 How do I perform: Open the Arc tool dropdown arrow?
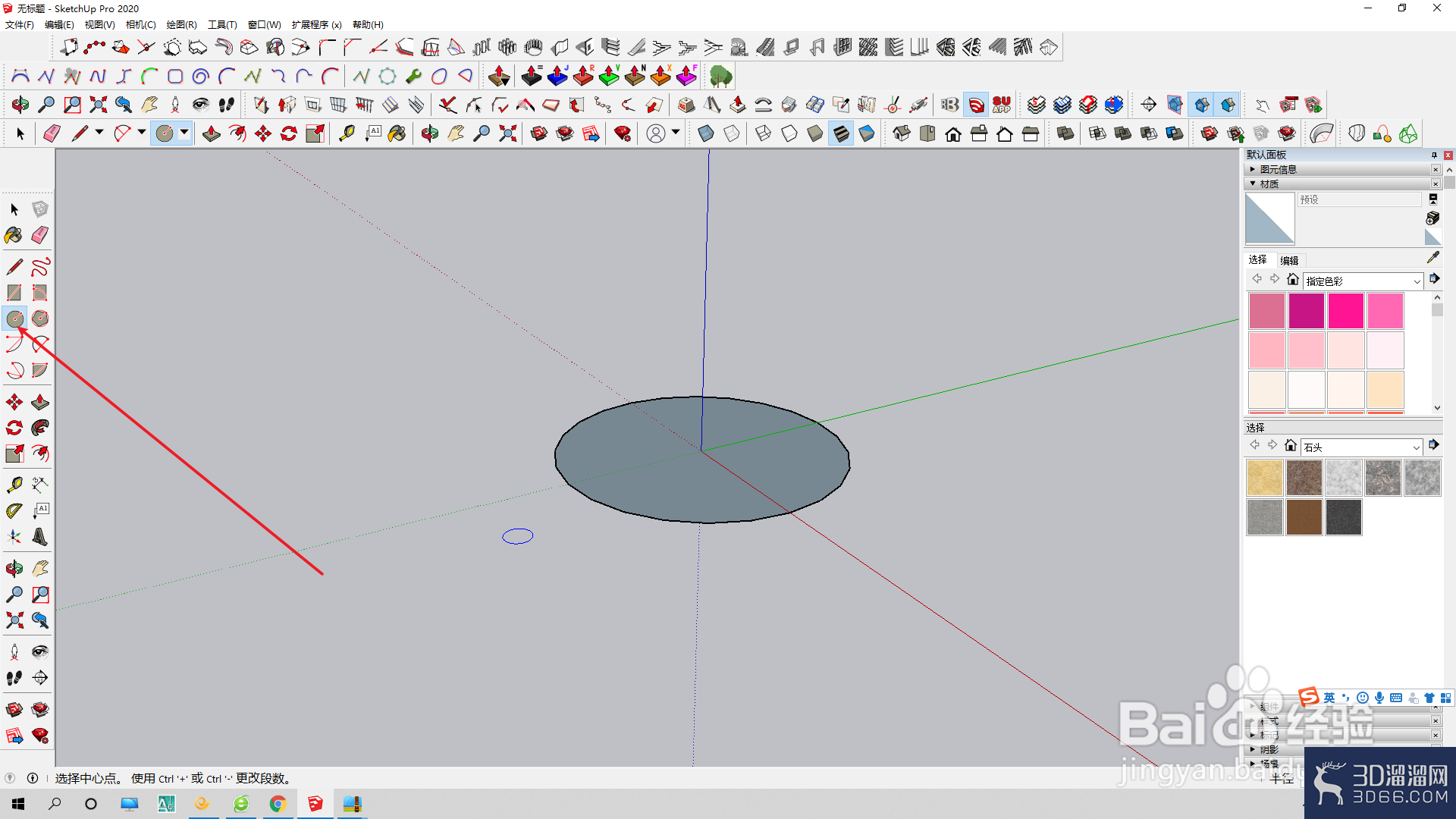pos(142,133)
